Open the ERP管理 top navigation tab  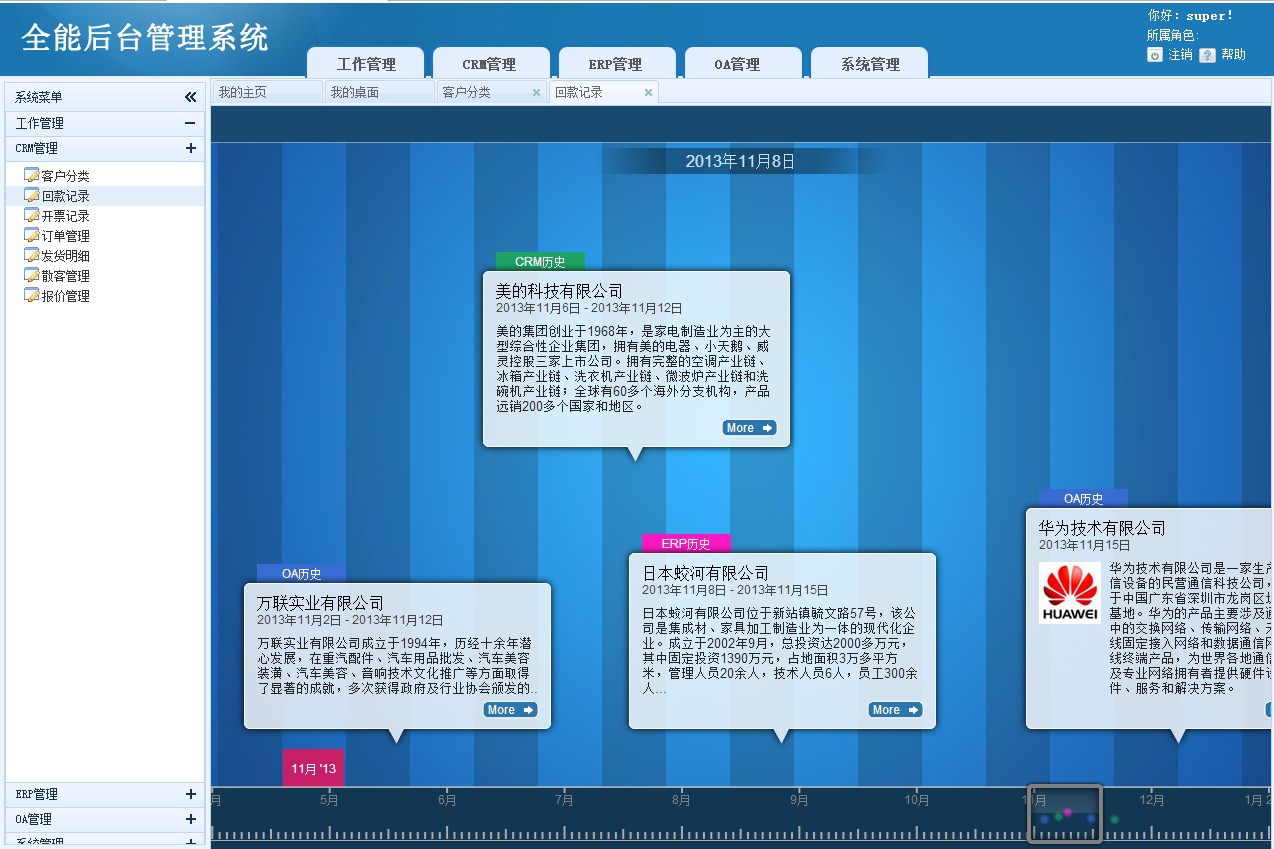click(x=617, y=63)
